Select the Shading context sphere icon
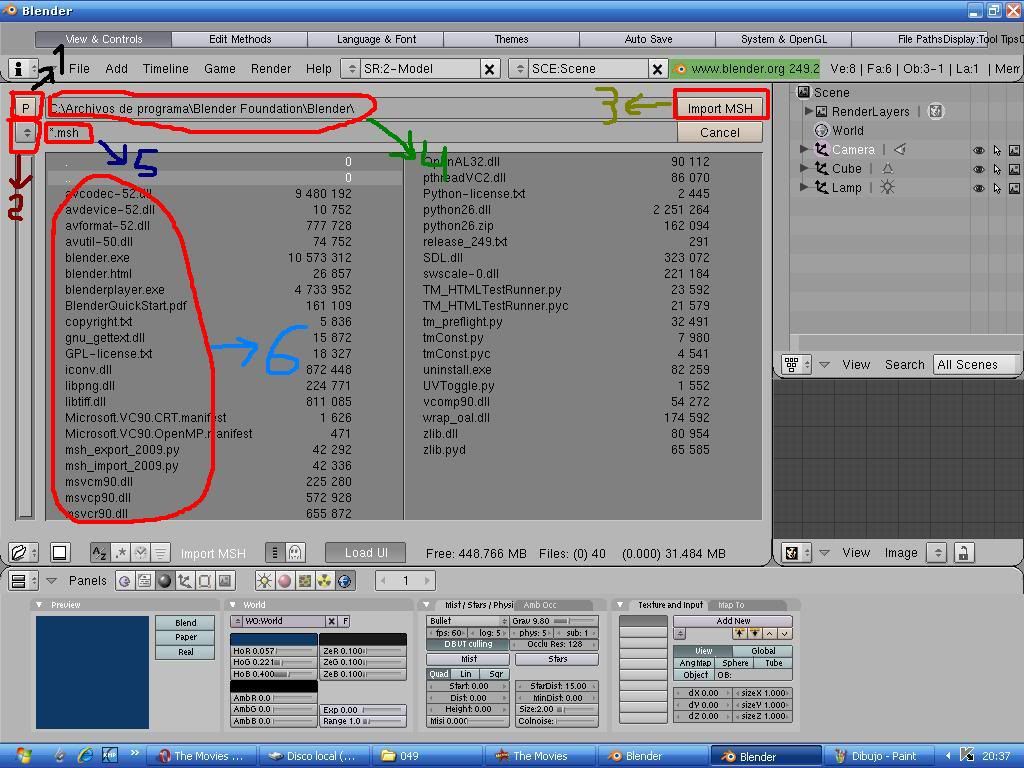This screenshot has width=1024, height=768. click(165, 581)
